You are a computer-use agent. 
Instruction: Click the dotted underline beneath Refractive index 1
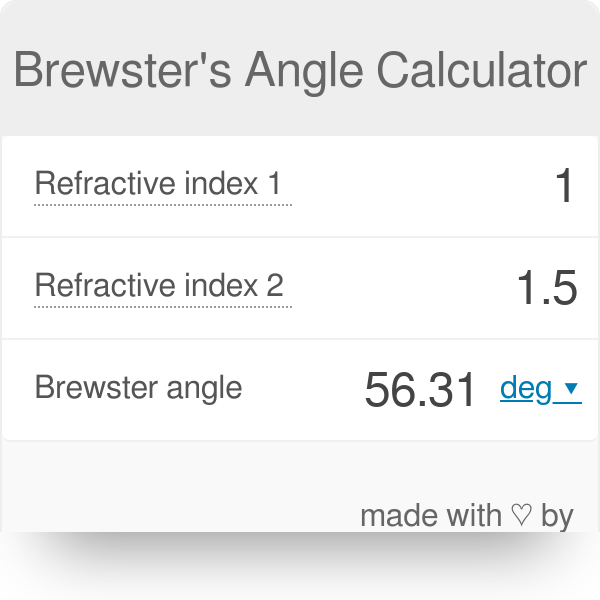pyautogui.click(x=162, y=205)
